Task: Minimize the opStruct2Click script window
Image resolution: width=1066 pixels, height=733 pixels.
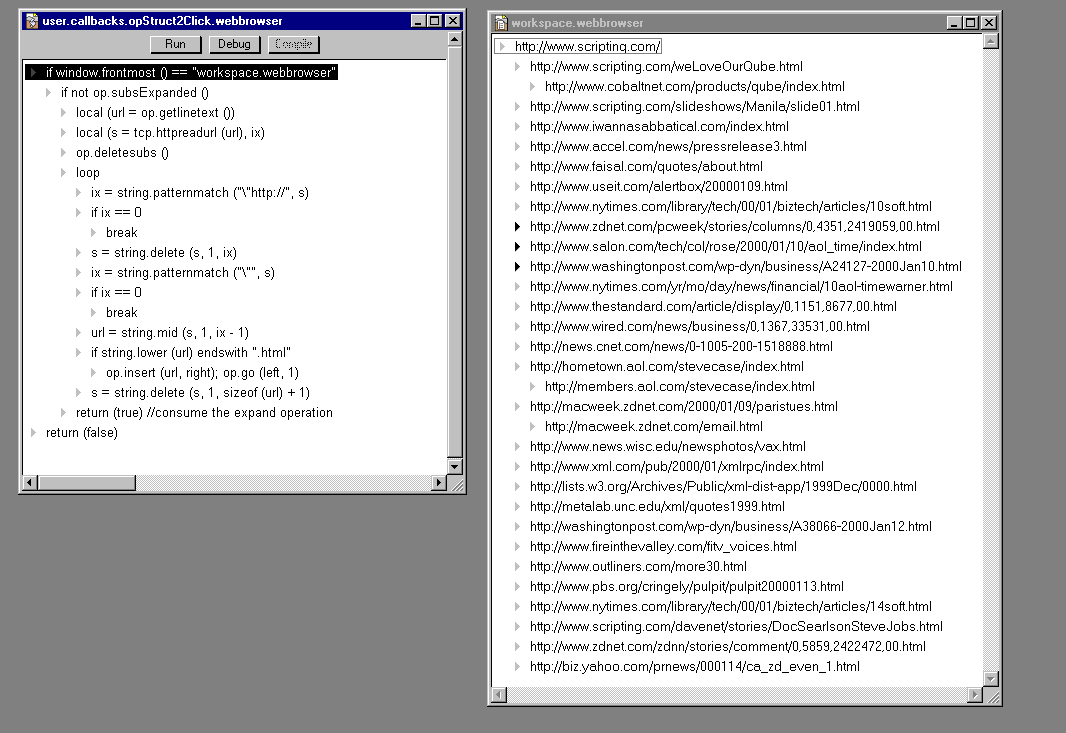Action: [x=417, y=21]
